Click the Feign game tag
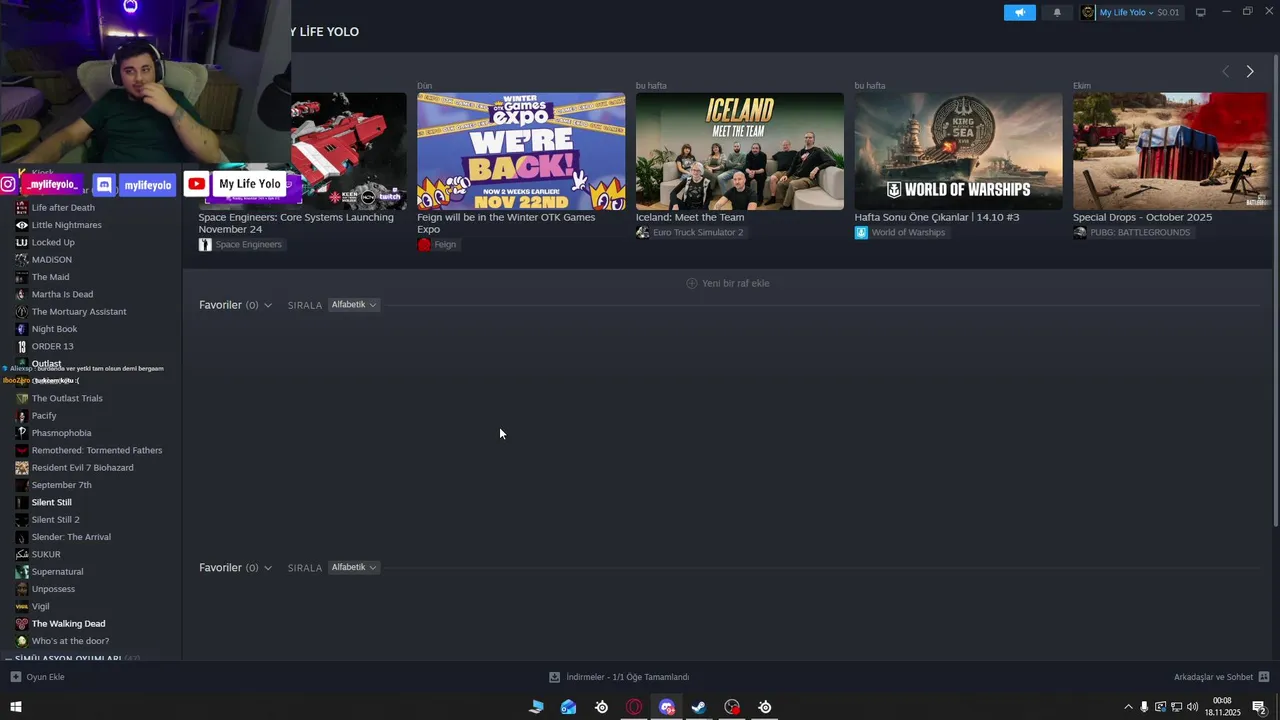Viewport: 1280px width, 720px height. tap(438, 245)
